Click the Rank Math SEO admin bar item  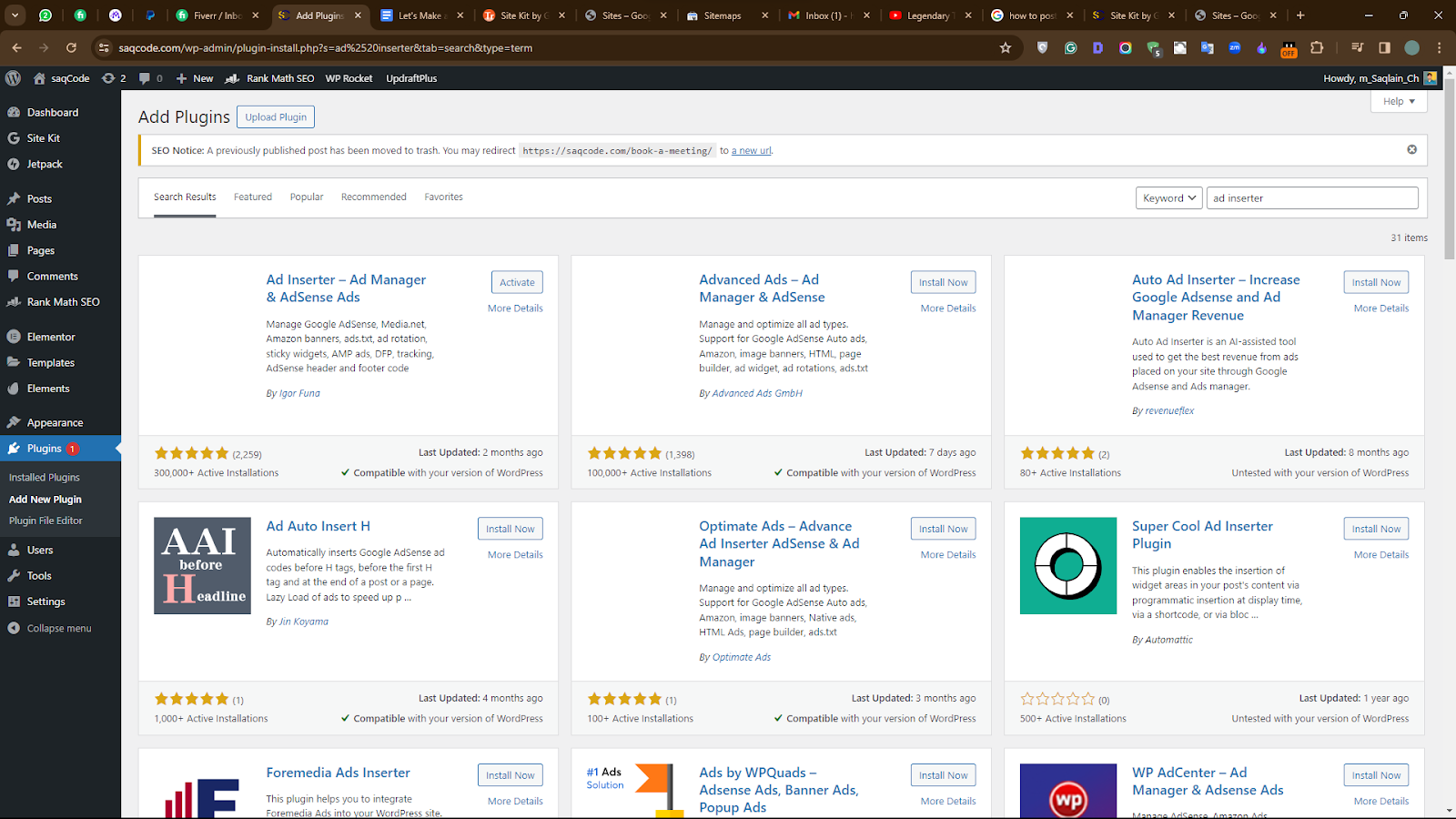(270, 78)
